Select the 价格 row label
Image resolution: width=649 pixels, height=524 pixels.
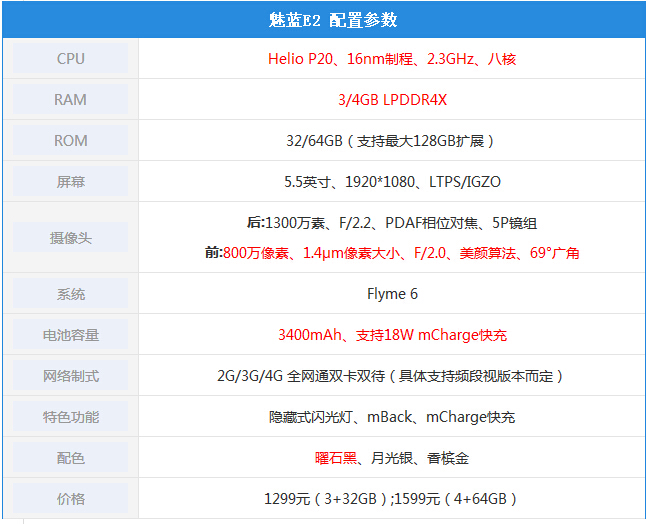71,499
